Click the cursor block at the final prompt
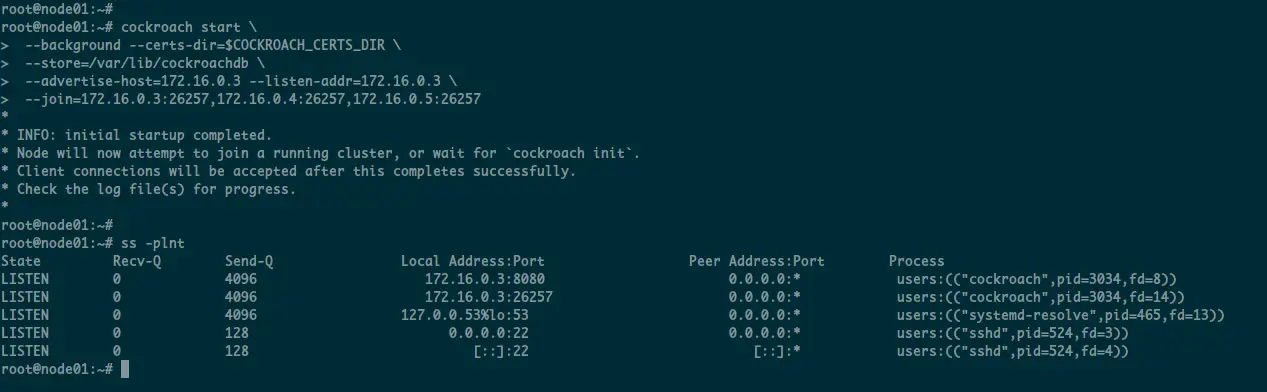This screenshot has height=392, width=1267. tap(125, 369)
